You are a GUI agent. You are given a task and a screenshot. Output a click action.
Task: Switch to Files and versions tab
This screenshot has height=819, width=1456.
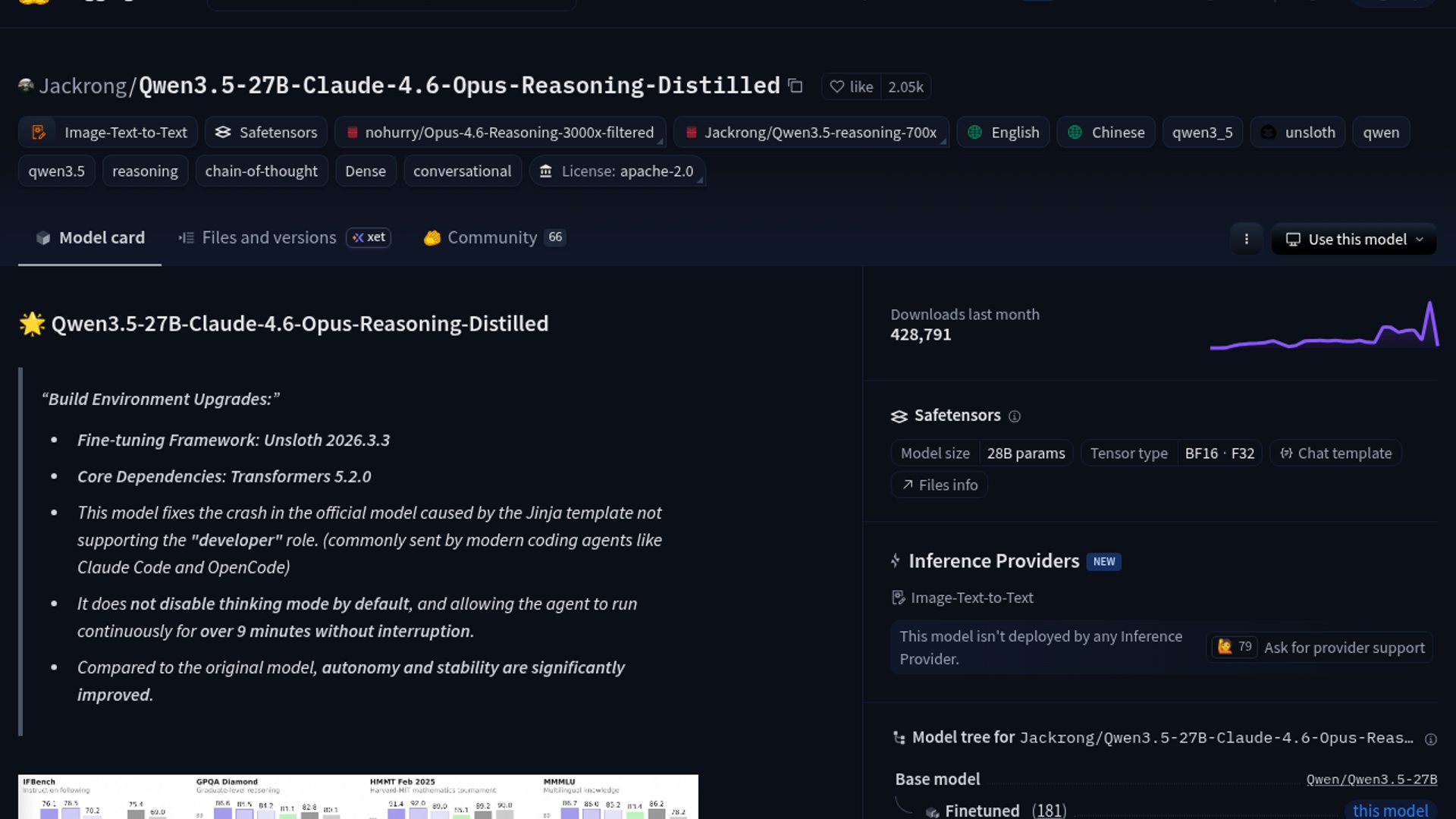[x=268, y=238]
